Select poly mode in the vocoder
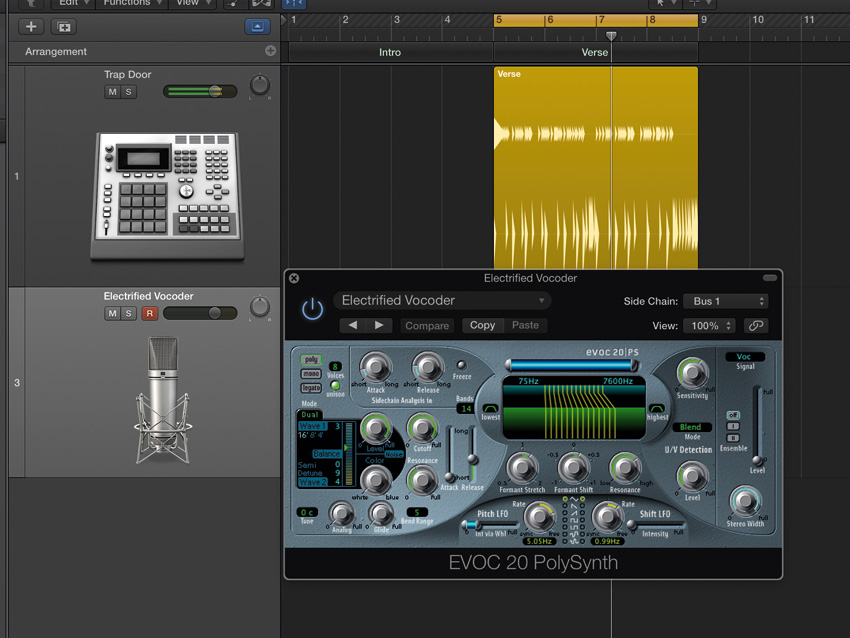The image size is (850, 638). coord(311,359)
